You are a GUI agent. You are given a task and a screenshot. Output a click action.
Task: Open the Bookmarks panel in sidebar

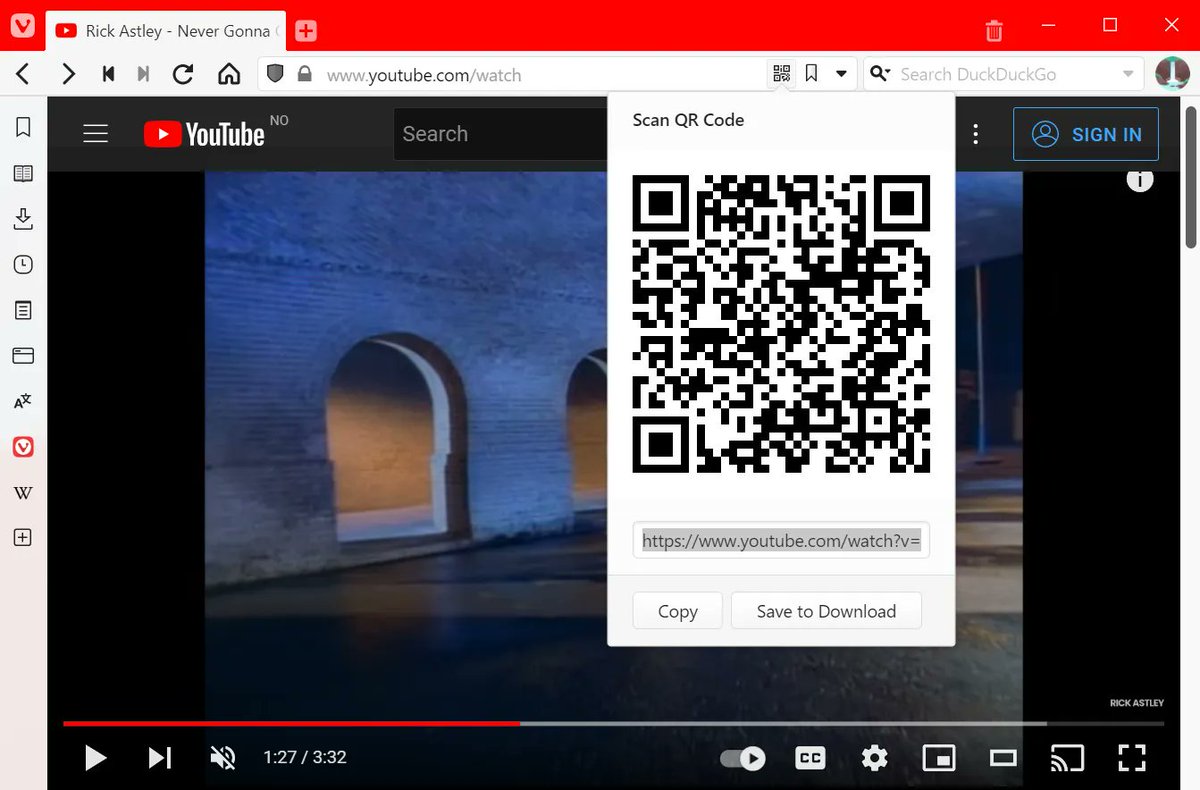(23, 127)
